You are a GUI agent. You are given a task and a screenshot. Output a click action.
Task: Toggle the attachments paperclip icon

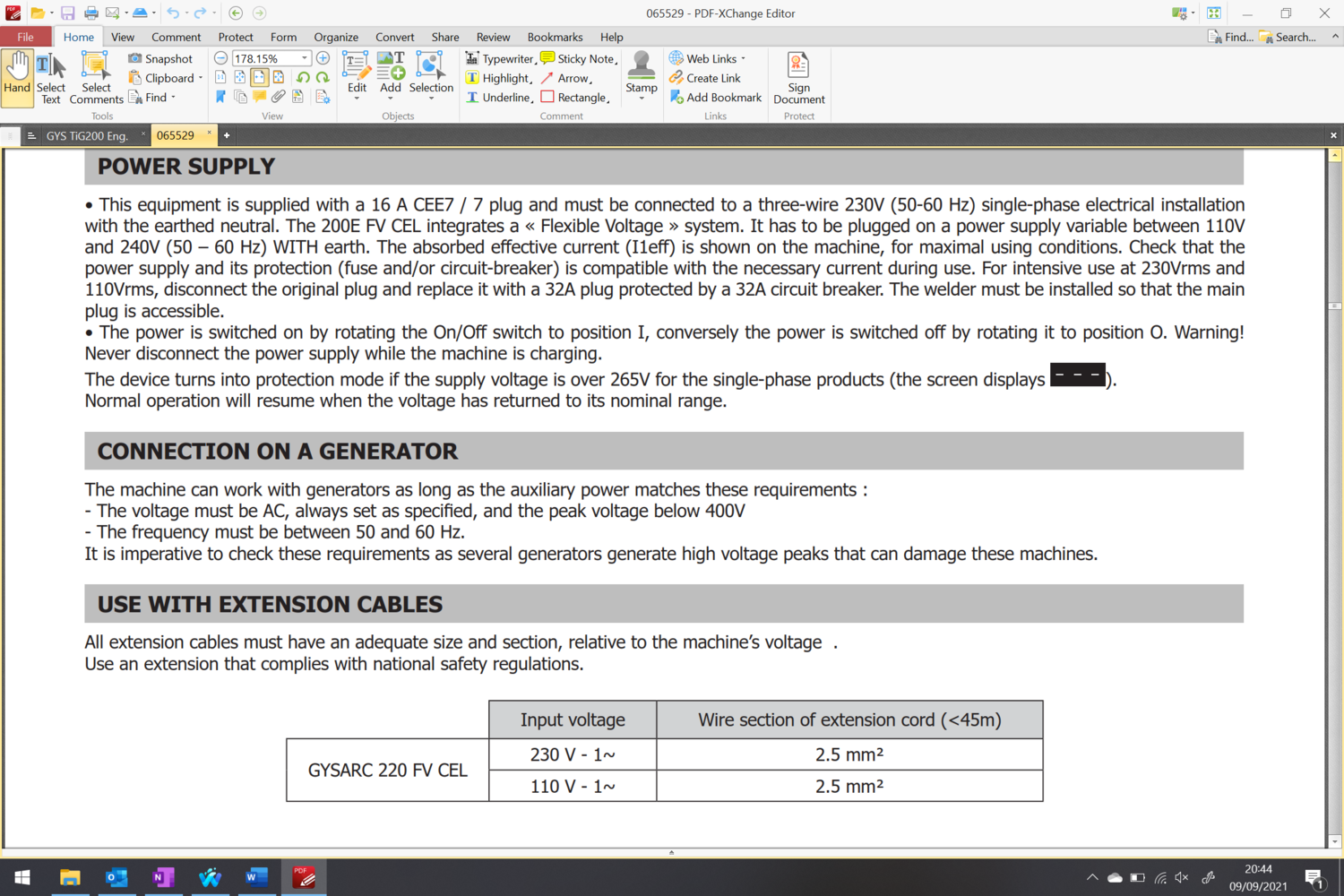pyautogui.click(x=279, y=97)
